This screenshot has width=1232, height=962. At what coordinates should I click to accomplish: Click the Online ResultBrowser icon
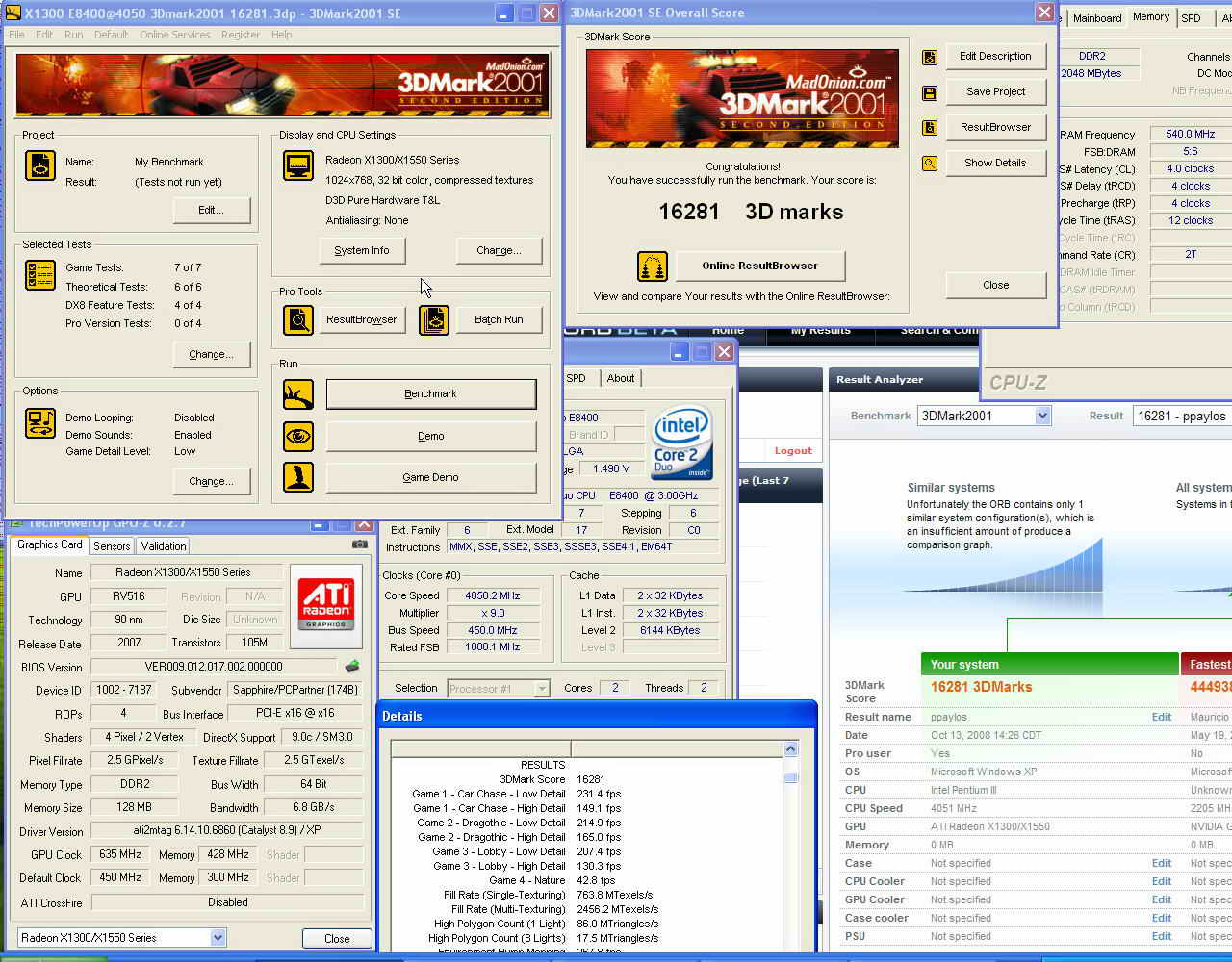click(653, 266)
